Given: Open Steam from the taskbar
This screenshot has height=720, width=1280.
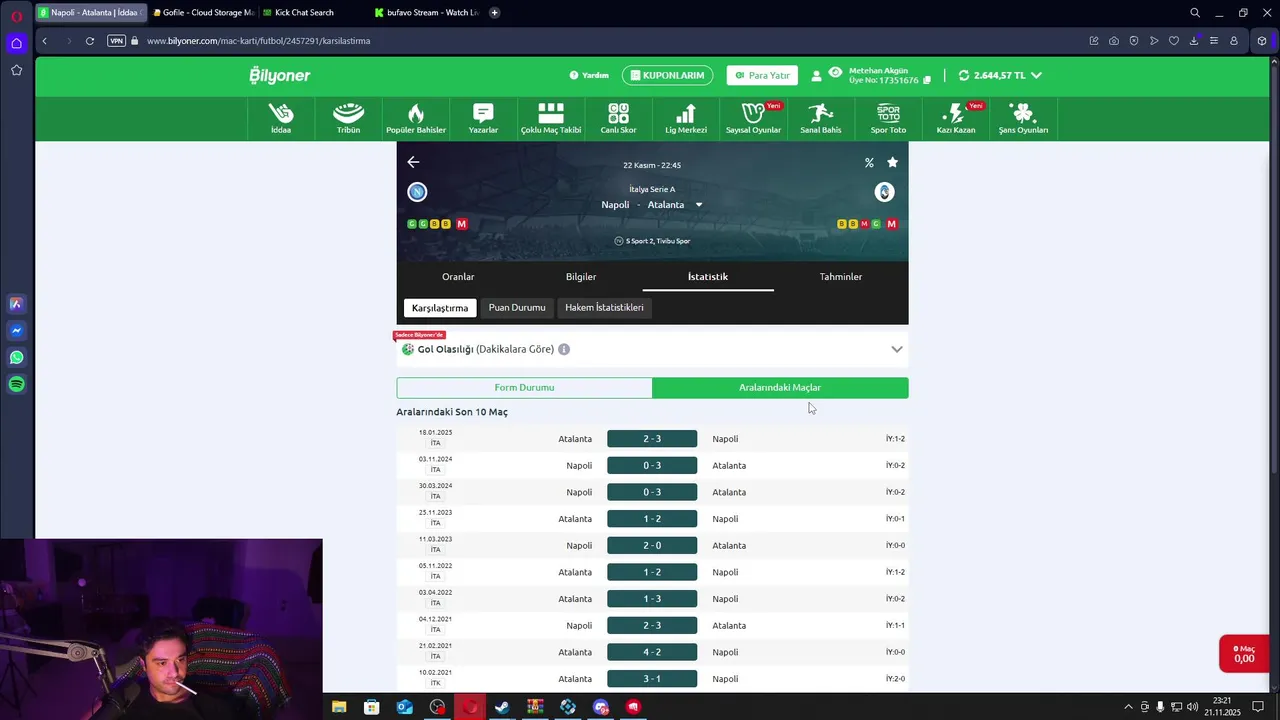Looking at the screenshot, I should pos(502,707).
